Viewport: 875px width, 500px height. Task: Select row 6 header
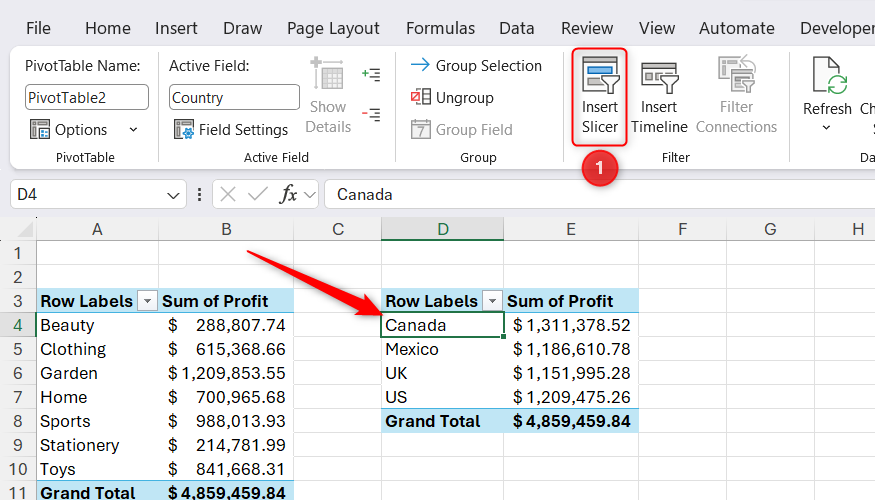tap(18, 373)
